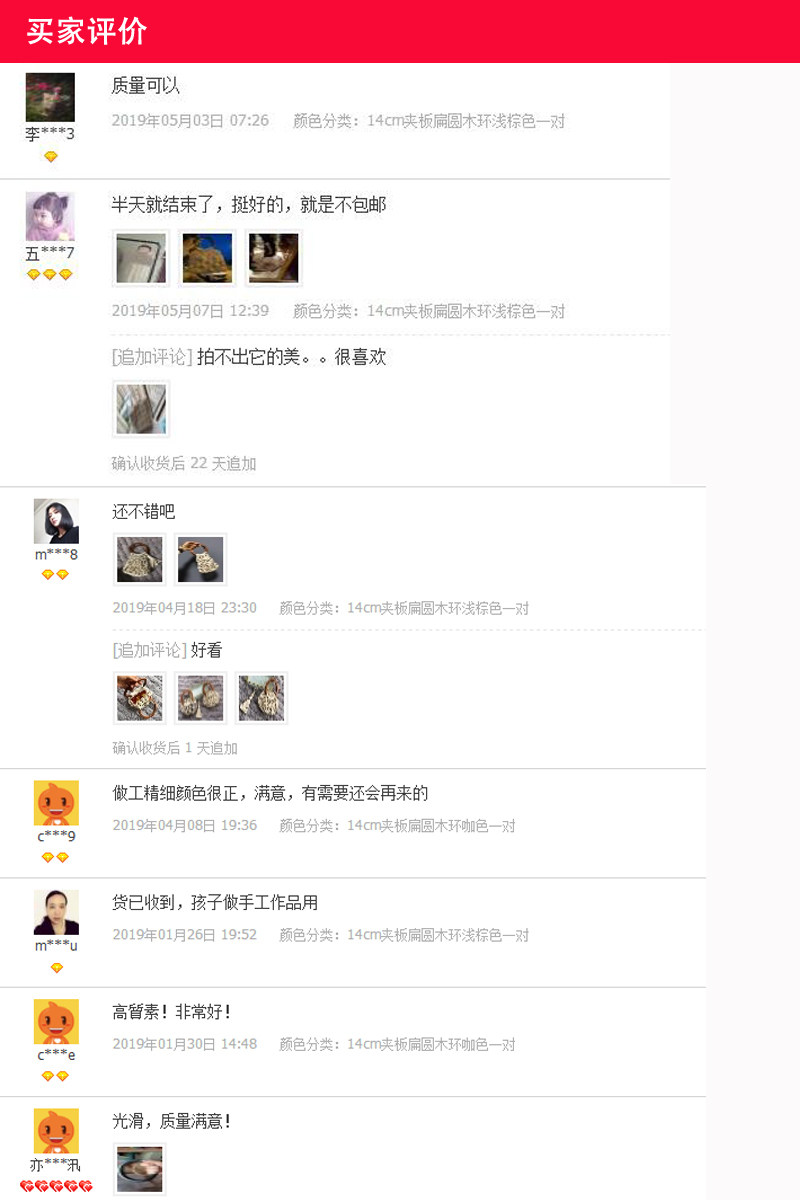Click username m***8 text
This screenshot has height=1200, width=800.
coord(56,555)
